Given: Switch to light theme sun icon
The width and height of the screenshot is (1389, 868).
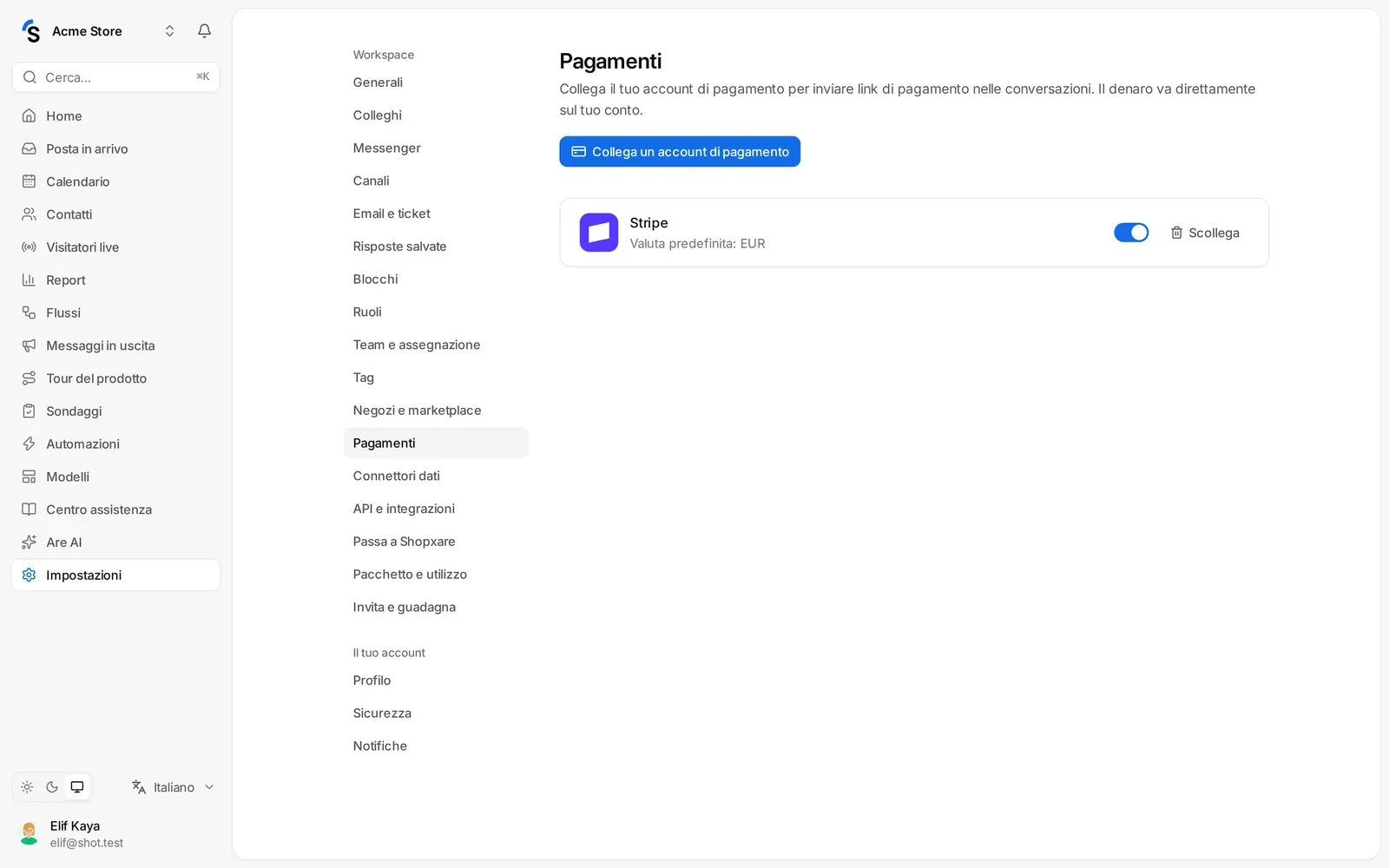Looking at the screenshot, I should (27, 787).
